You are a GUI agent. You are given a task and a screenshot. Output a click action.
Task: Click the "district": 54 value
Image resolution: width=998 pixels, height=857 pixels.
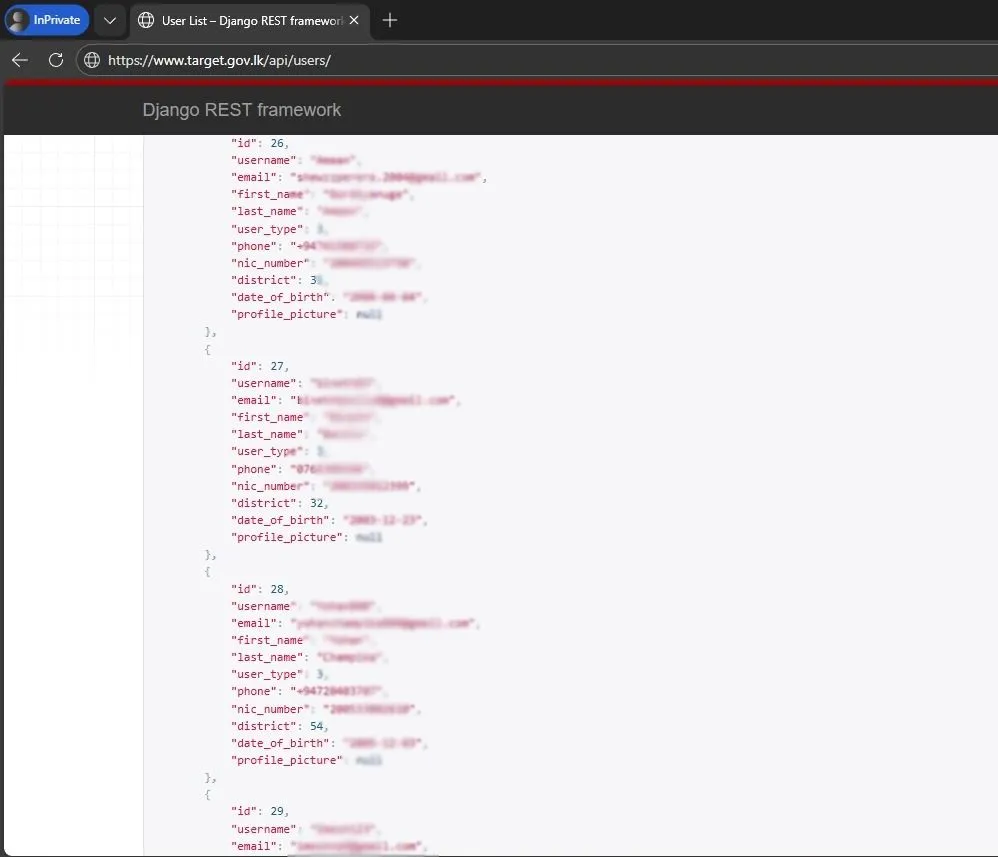click(x=317, y=726)
